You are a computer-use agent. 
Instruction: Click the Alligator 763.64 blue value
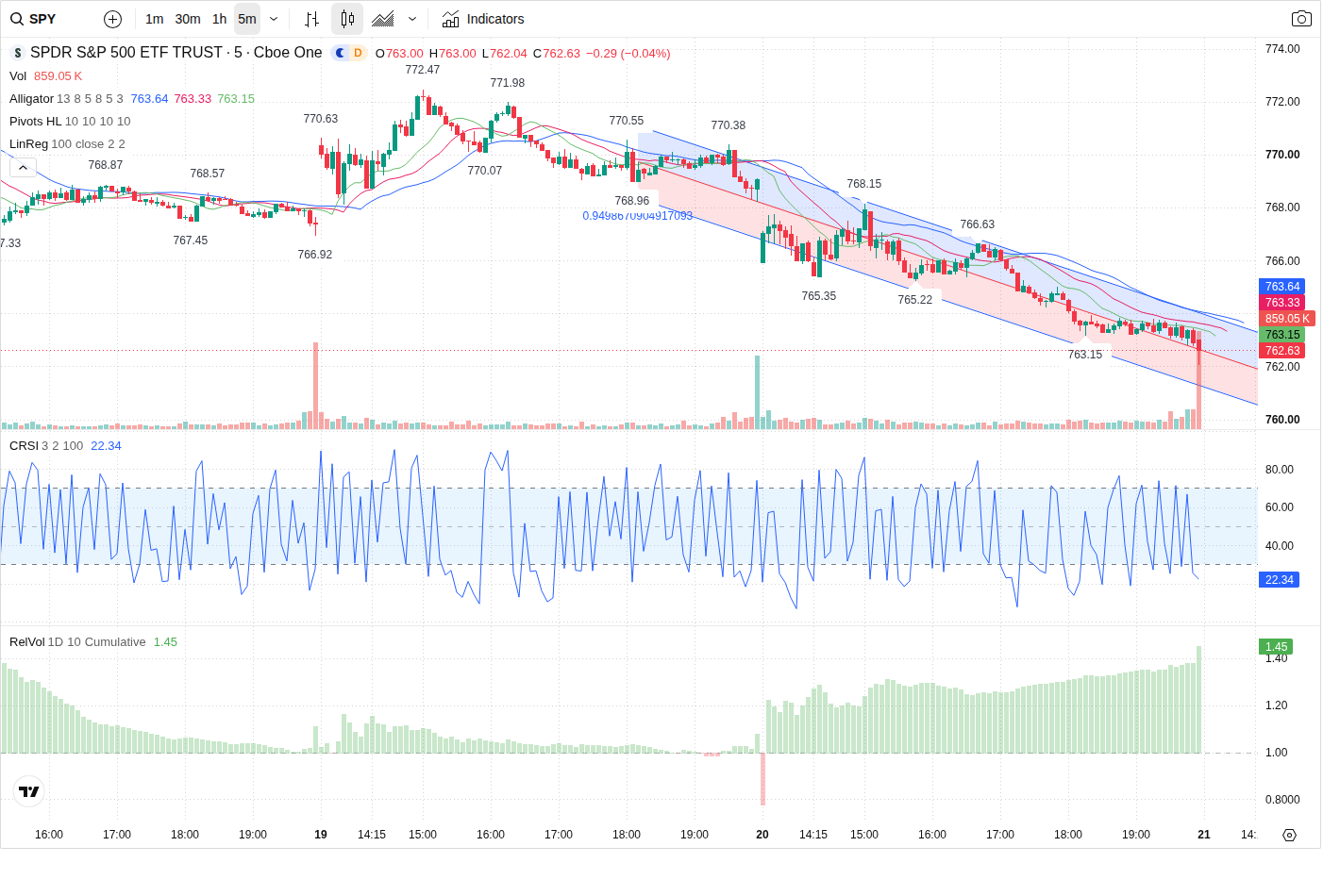click(x=149, y=99)
